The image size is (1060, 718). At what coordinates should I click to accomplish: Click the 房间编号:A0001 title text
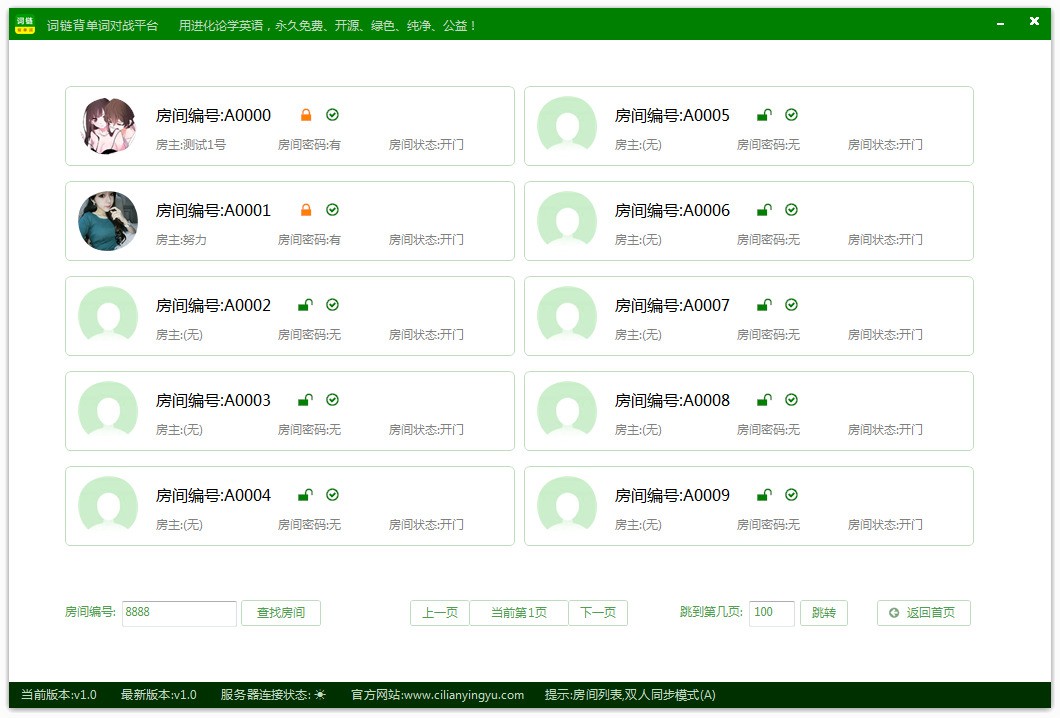pos(214,211)
